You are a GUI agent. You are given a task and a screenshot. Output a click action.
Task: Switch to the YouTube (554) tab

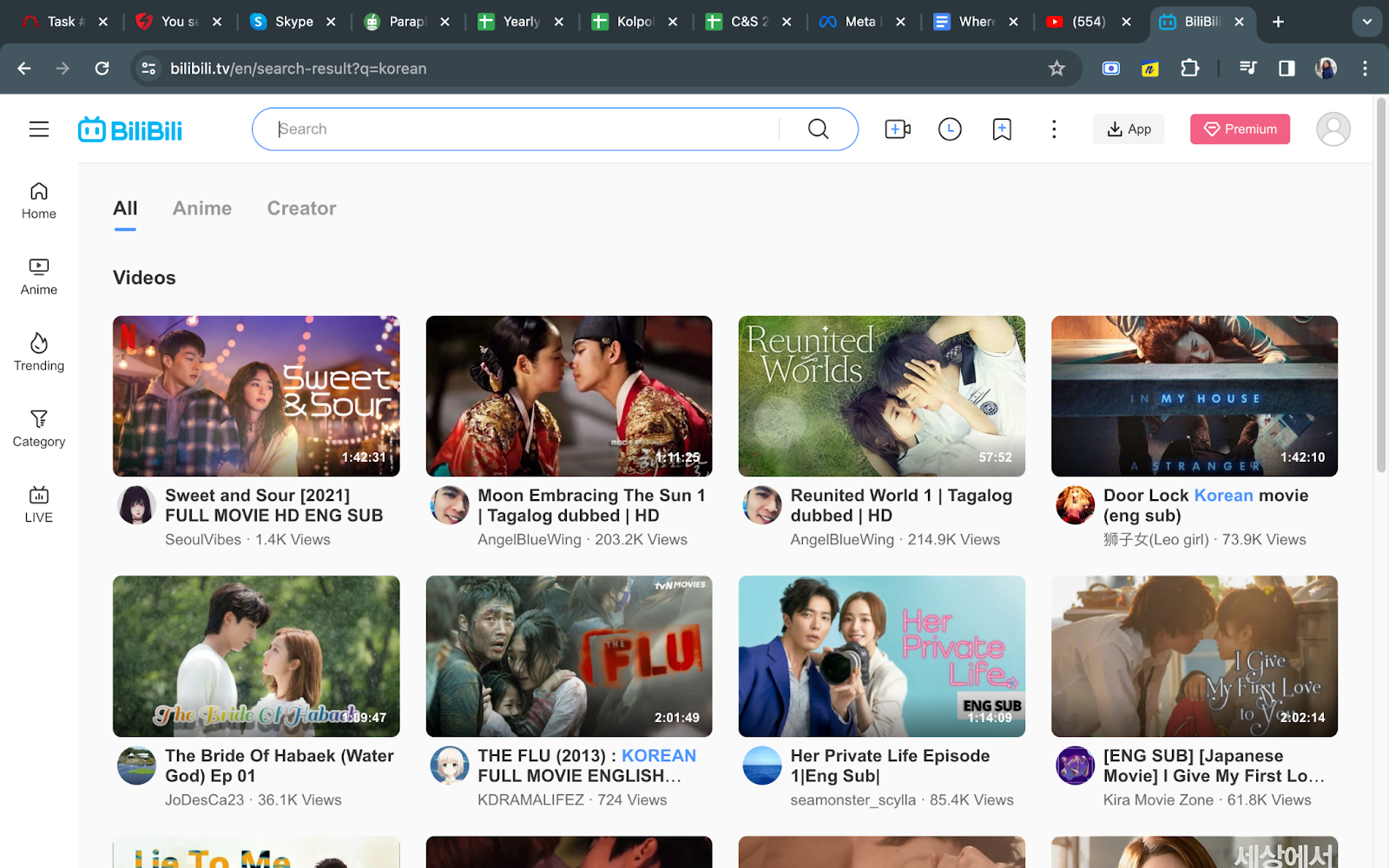click(1089, 22)
